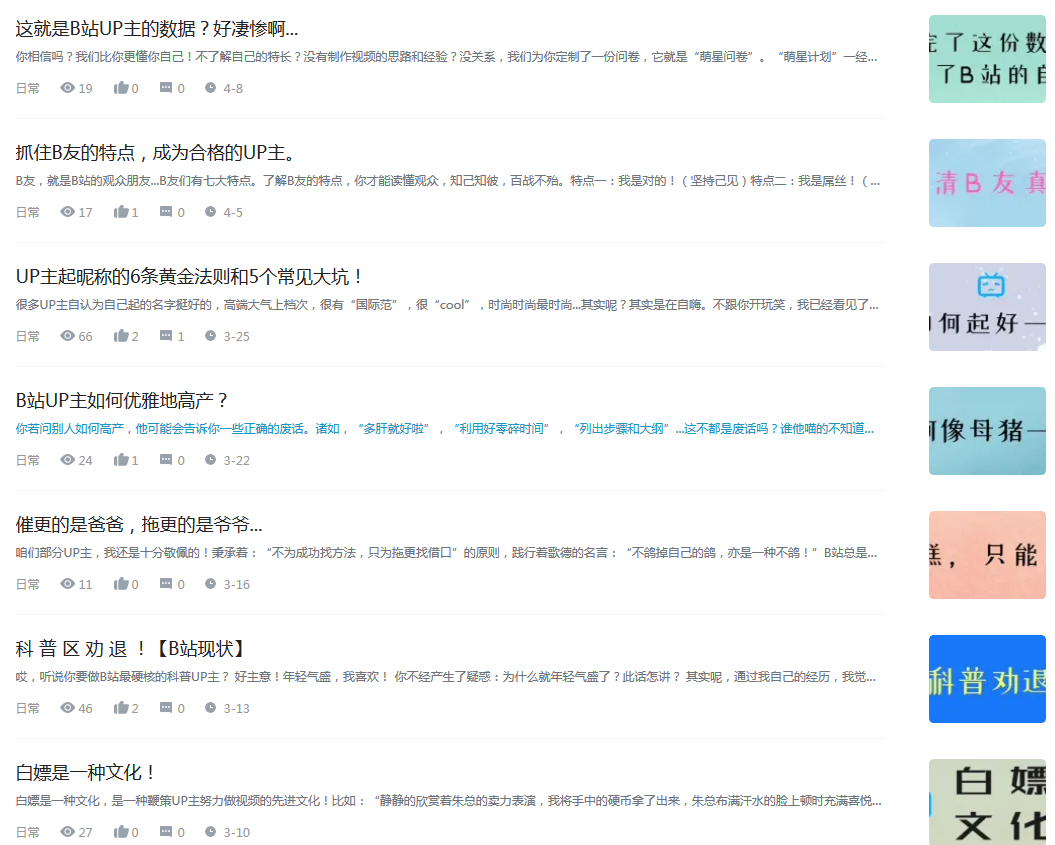Screen dimensions: 1055x845
Task: Click views eye icon showing 19
Action: tap(67, 87)
